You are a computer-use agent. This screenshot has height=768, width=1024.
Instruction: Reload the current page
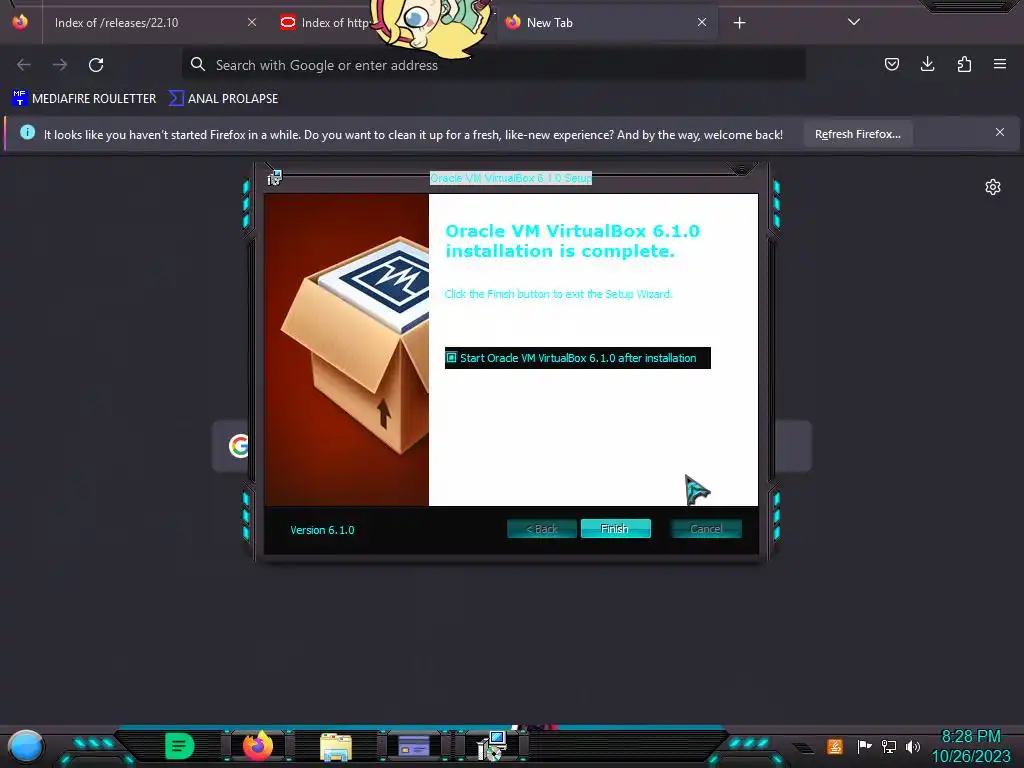click(x=96, y=65)
